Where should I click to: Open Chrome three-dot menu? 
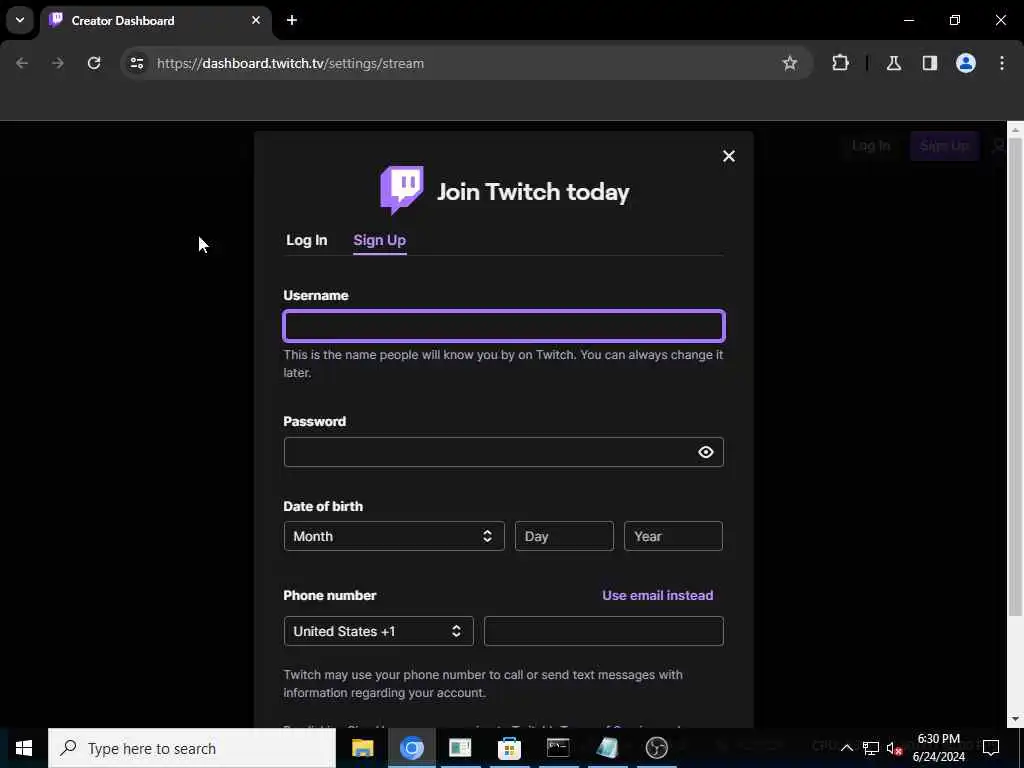coord(1002,63)
